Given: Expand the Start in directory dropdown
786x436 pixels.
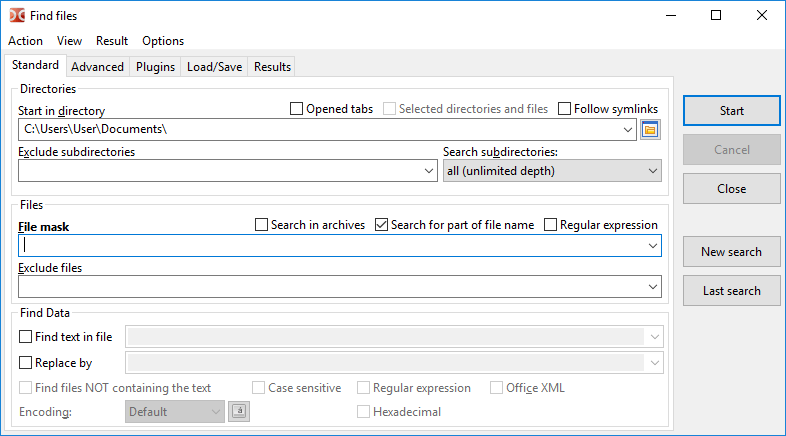Looking at the screenshot, I should (x=626, y=129).
